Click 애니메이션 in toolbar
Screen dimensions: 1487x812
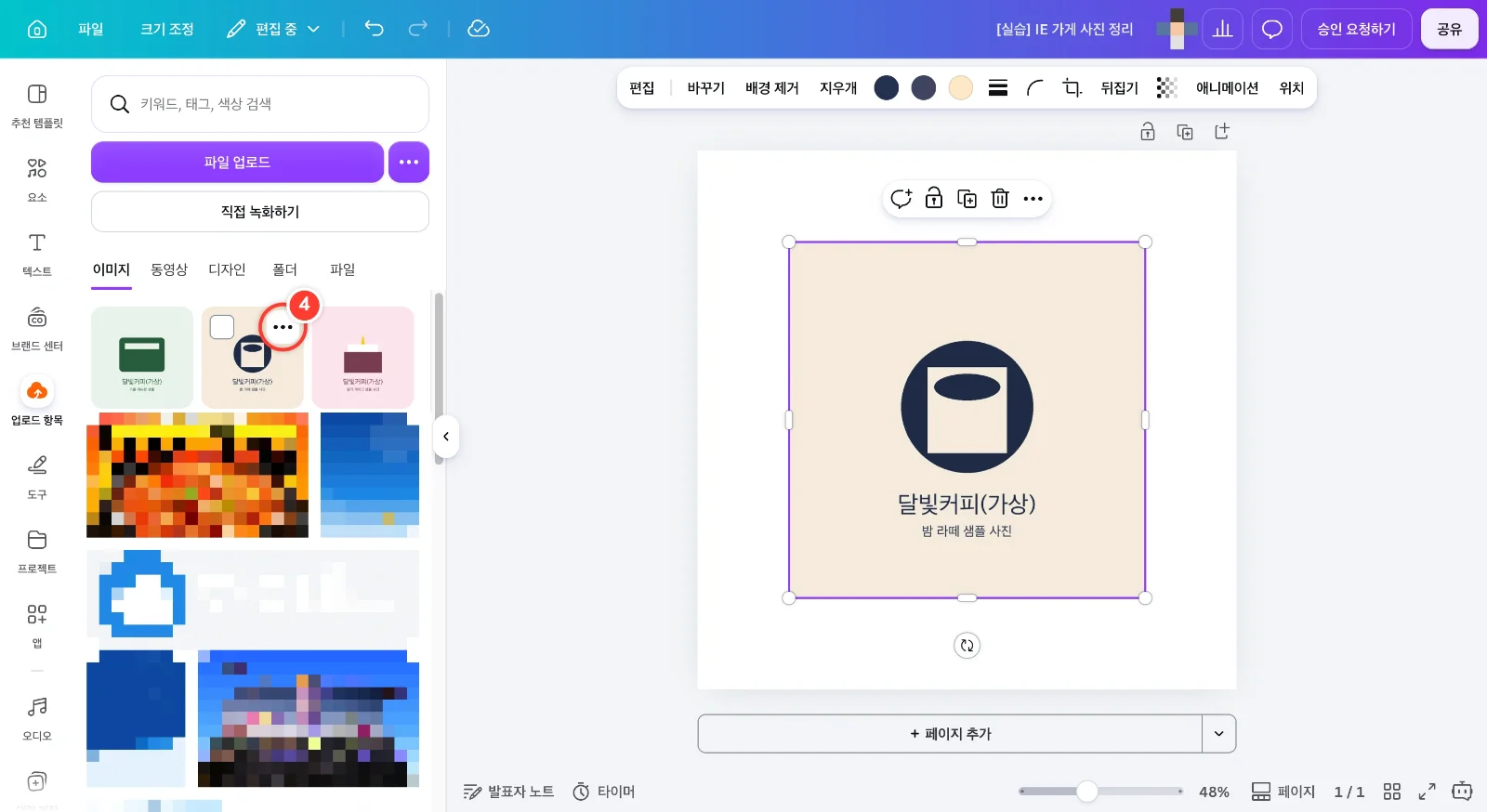1227,88
